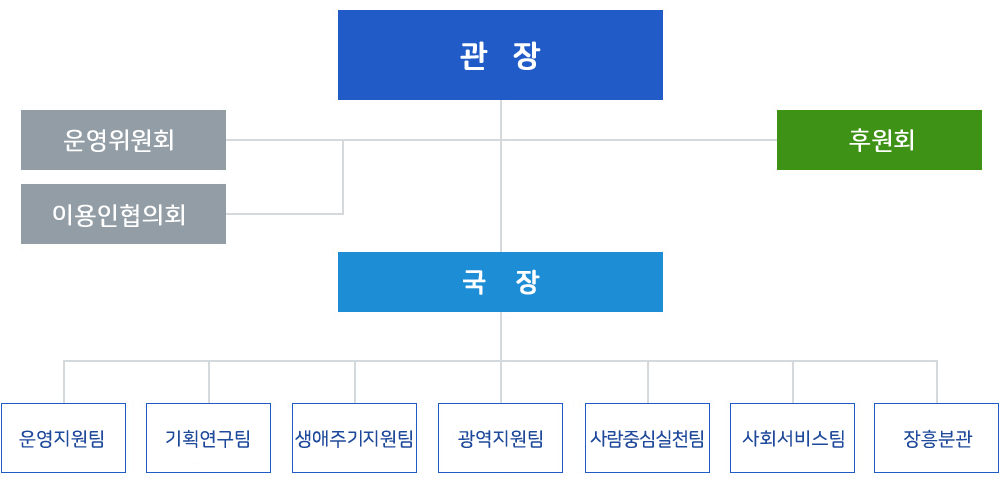The image size is (1000, 501).
Task: Select the 사회서비스팀 box
Action: (x=792, y=438)
